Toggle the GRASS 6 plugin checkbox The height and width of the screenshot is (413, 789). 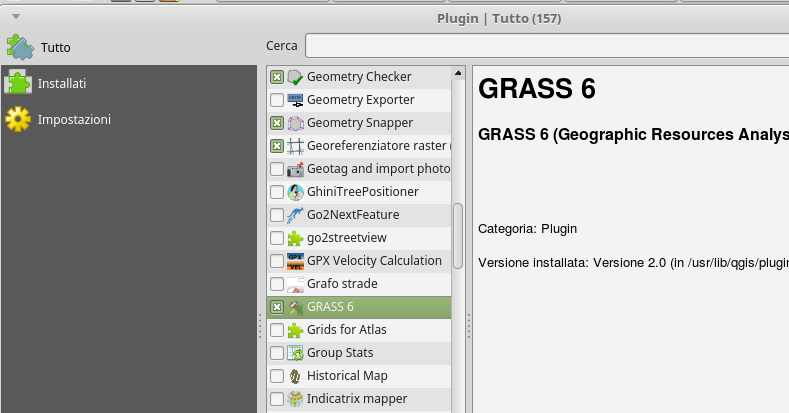point(277,307)
